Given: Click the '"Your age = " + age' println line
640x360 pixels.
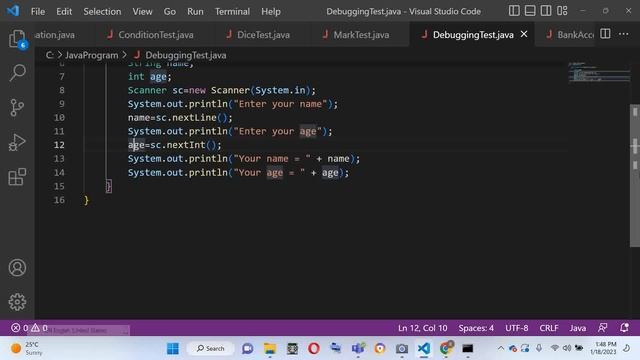Looking at the screenshot, I should click(x=238, y=172).
